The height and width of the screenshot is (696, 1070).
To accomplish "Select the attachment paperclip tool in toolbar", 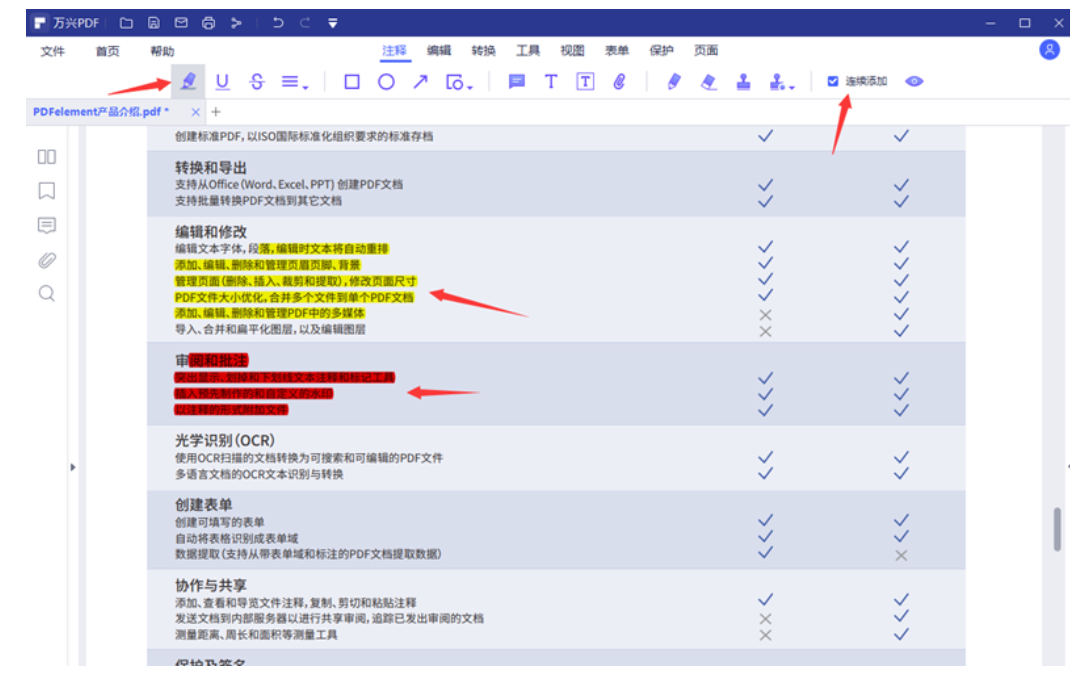I will click(619, 82).
